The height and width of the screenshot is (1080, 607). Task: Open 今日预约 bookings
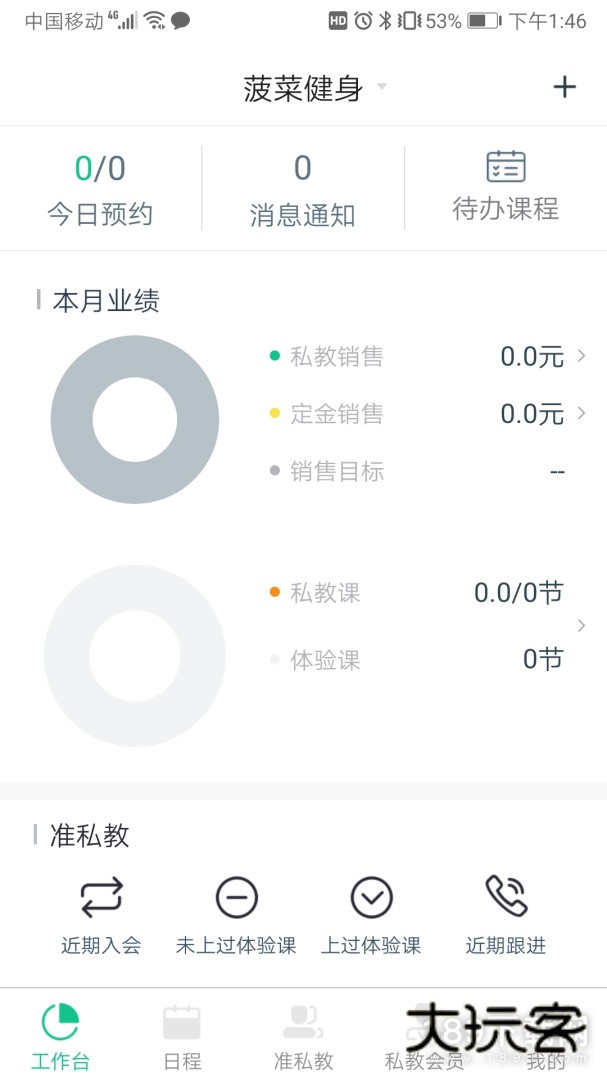100,186
